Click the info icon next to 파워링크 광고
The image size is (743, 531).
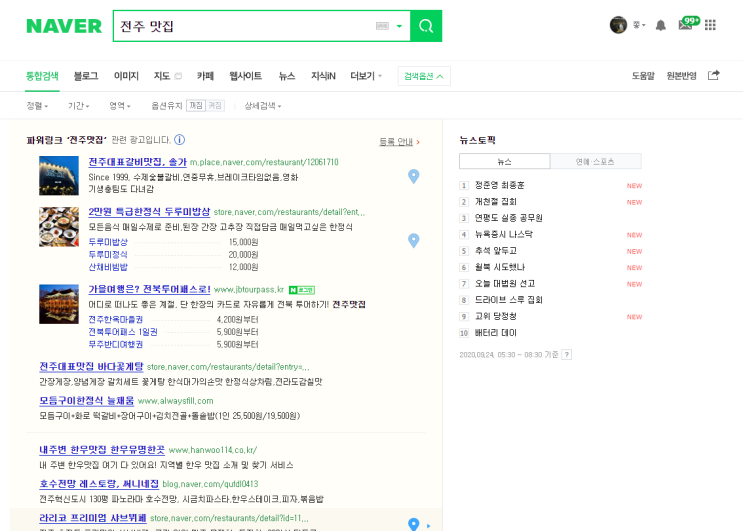180,140
